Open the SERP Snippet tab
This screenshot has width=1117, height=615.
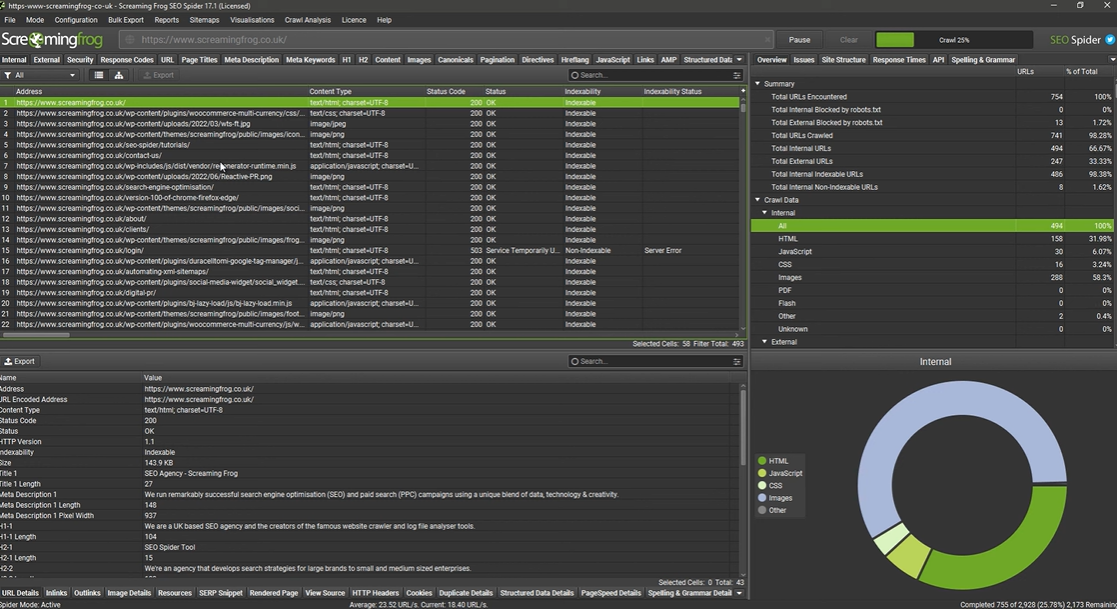pyautogui.click(x=221, y=593)
